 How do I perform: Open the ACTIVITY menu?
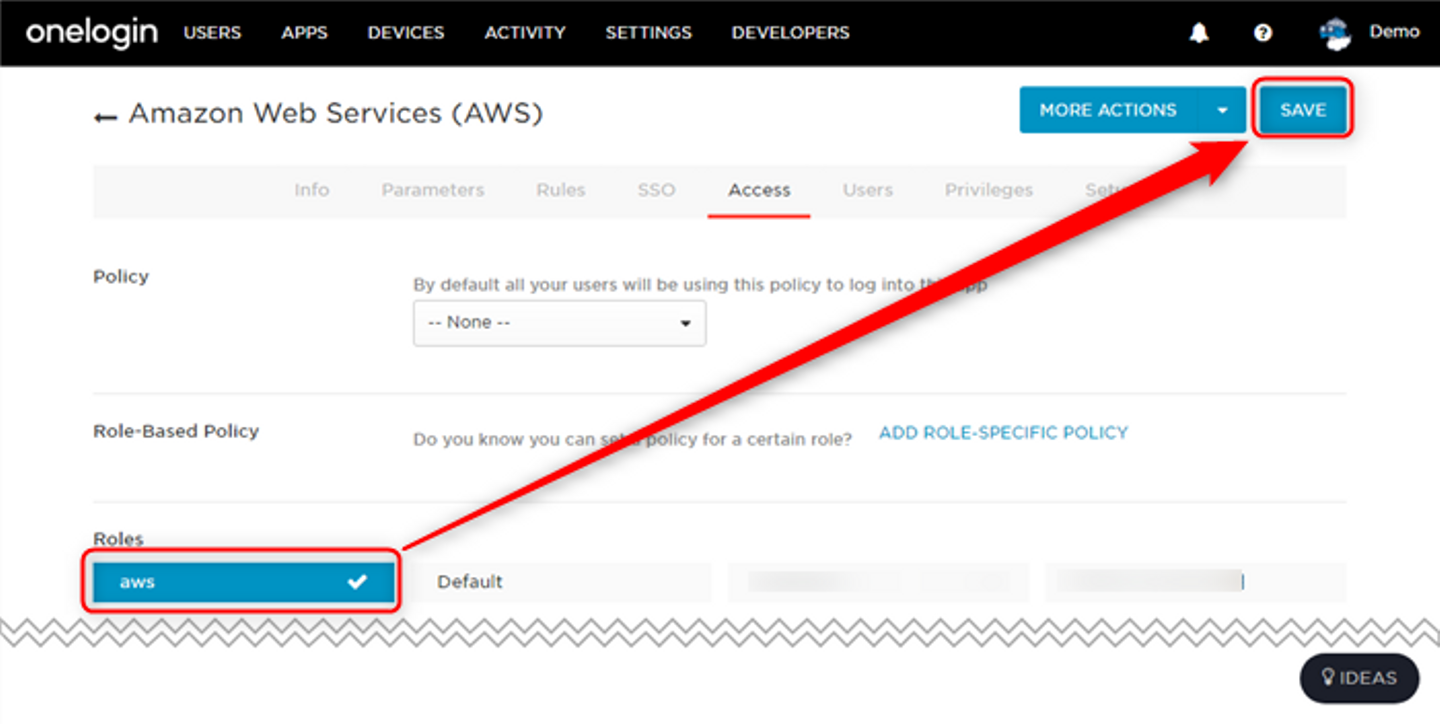pyautogui.click(x=525, y=33)
